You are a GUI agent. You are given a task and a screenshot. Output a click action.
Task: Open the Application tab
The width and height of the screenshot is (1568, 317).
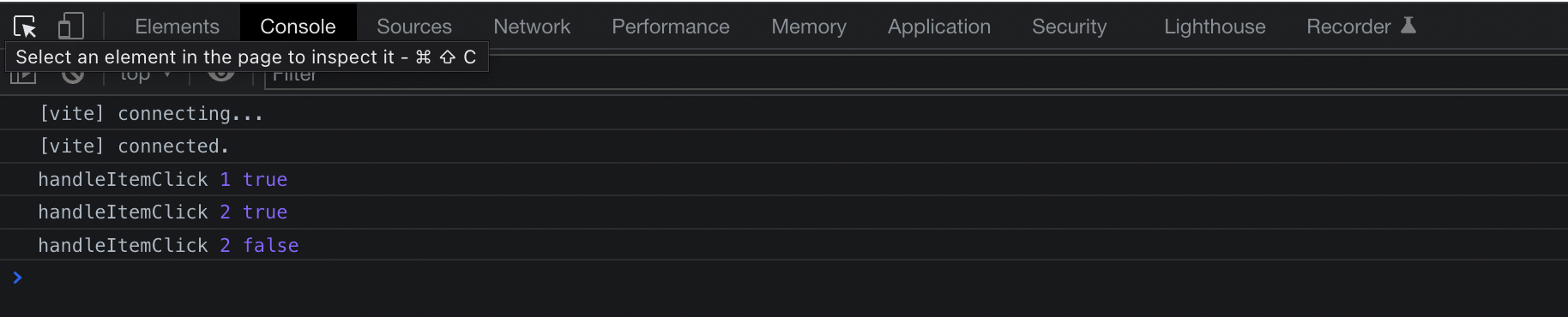[x=939, y=27]
